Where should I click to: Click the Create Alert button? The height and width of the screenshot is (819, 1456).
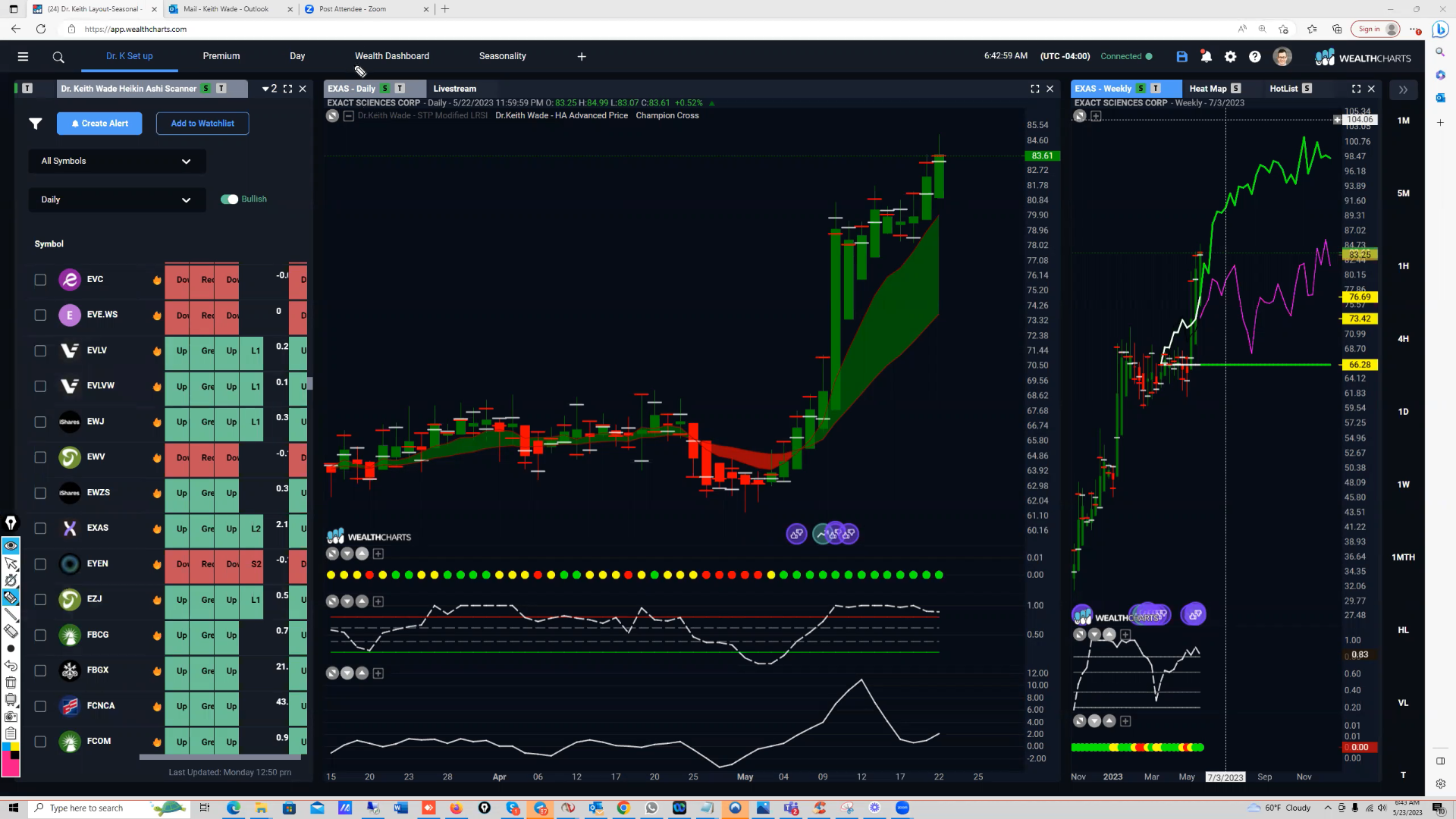pos(99,124)
